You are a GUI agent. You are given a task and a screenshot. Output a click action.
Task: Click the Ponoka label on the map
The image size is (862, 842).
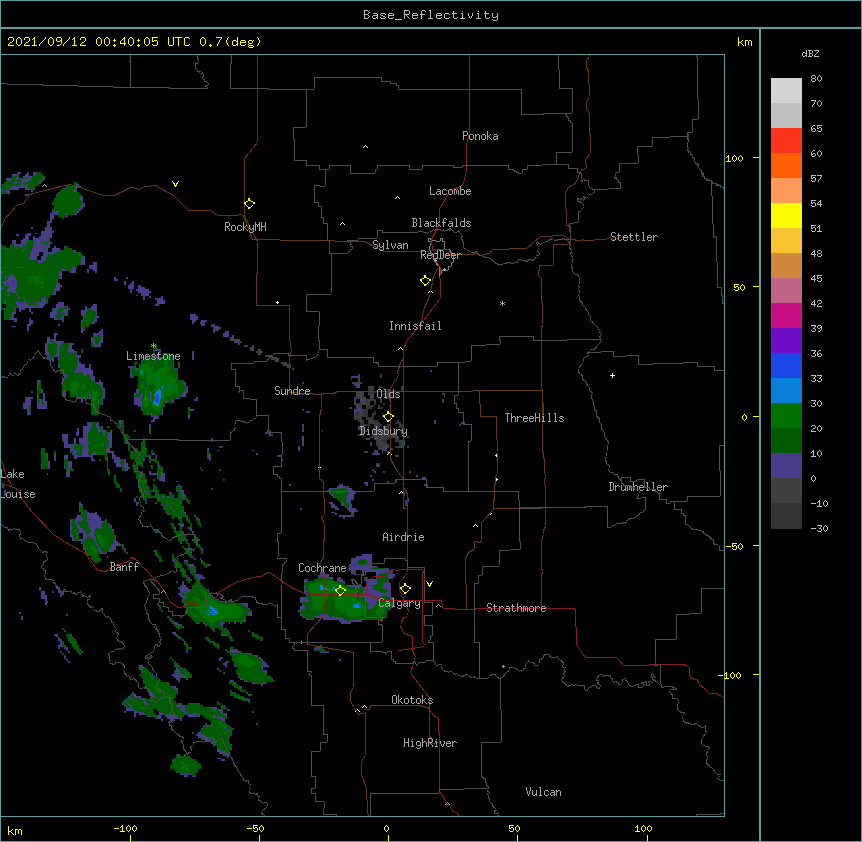tap(480, 136)
